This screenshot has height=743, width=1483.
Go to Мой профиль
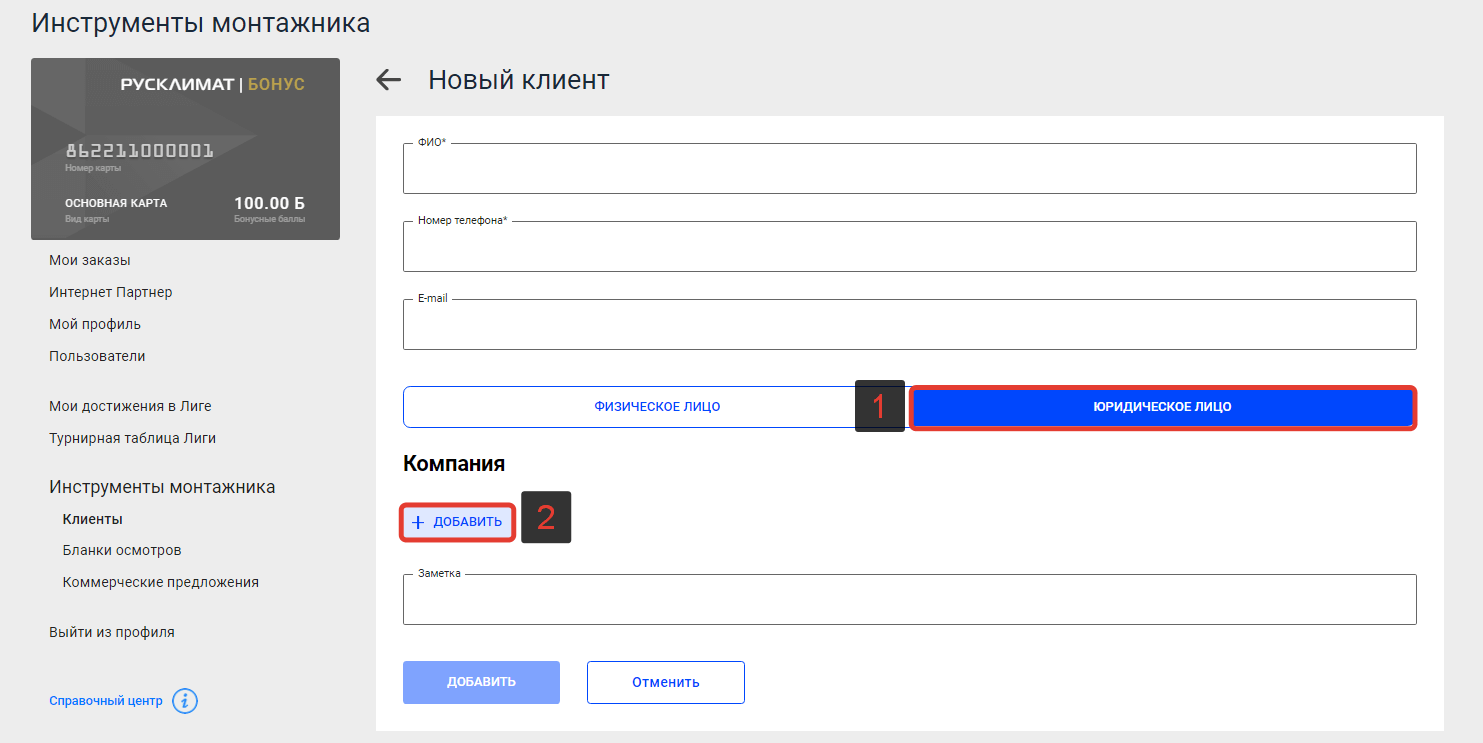[95, 324]
